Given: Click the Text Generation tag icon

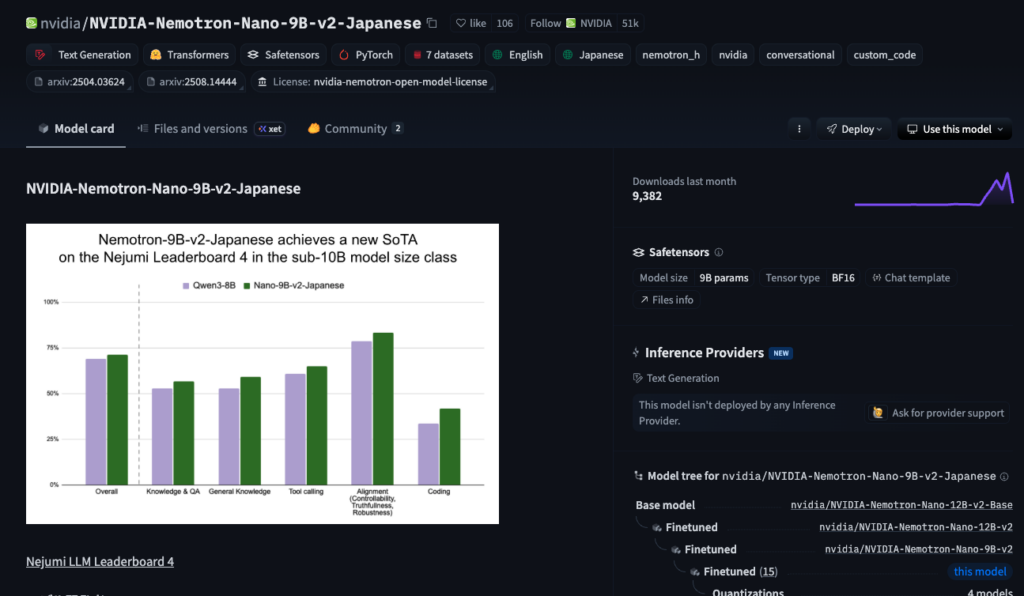Looking at the screenshot, I should (40, 55).
